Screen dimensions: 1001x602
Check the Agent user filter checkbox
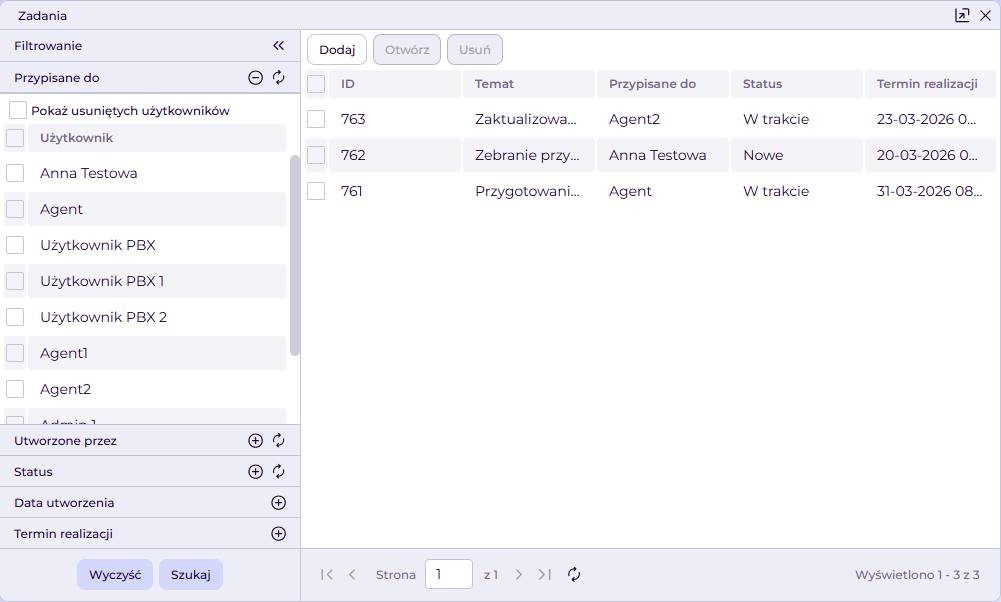click(15, 209)
